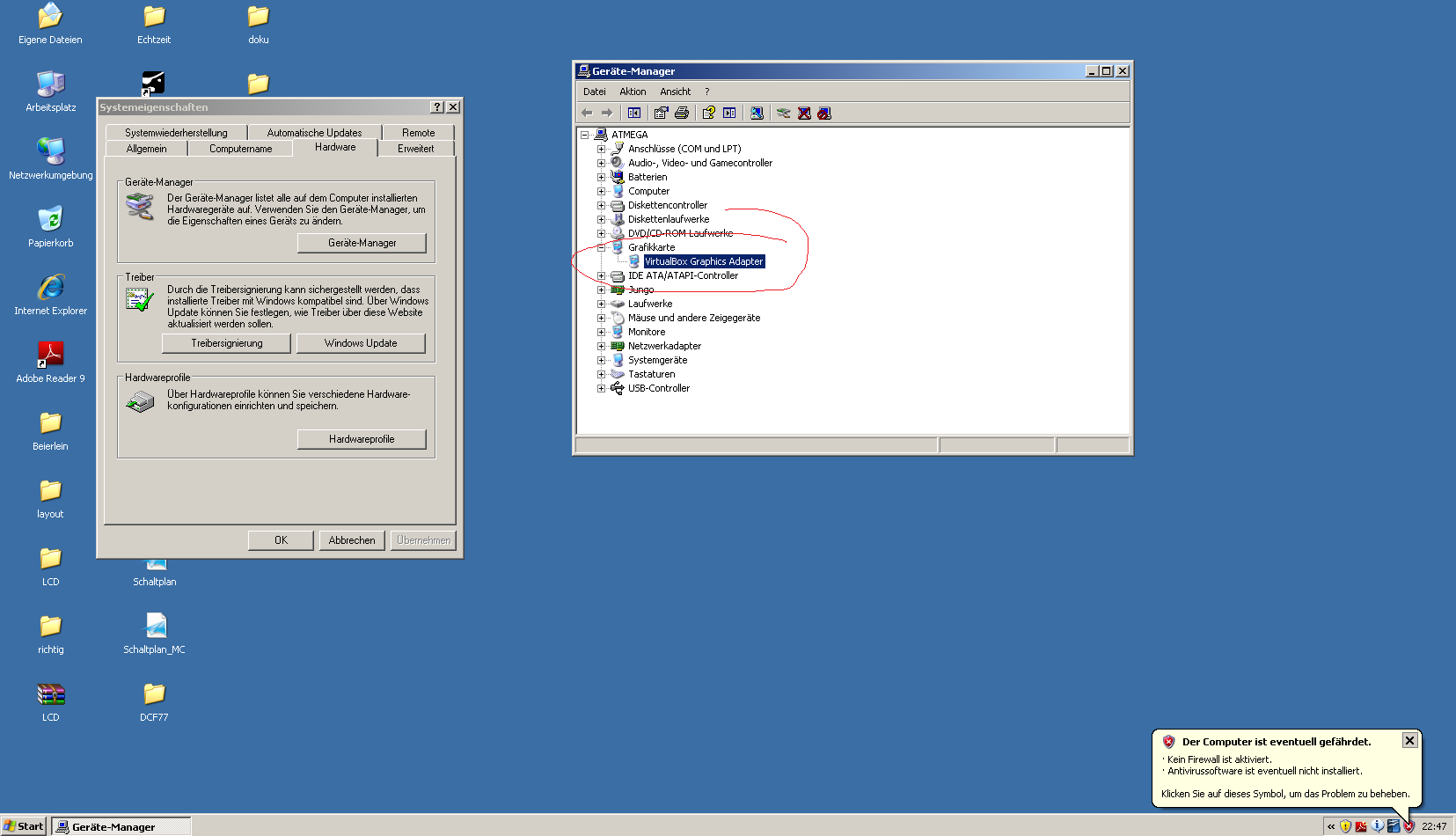Screen dimensions: 1456x836
Task: Click the Treibersignierung button
Action: [226, 343]
